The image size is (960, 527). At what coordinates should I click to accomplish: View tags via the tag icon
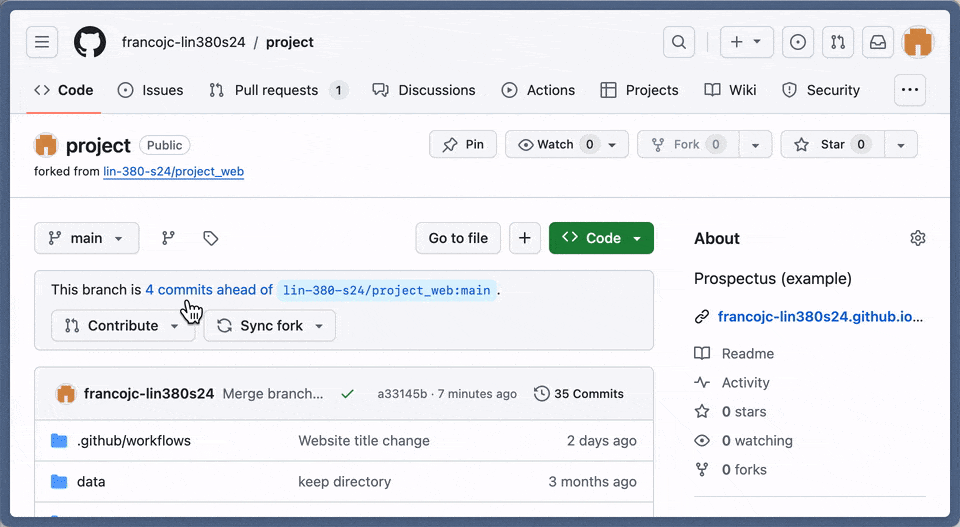210,238
